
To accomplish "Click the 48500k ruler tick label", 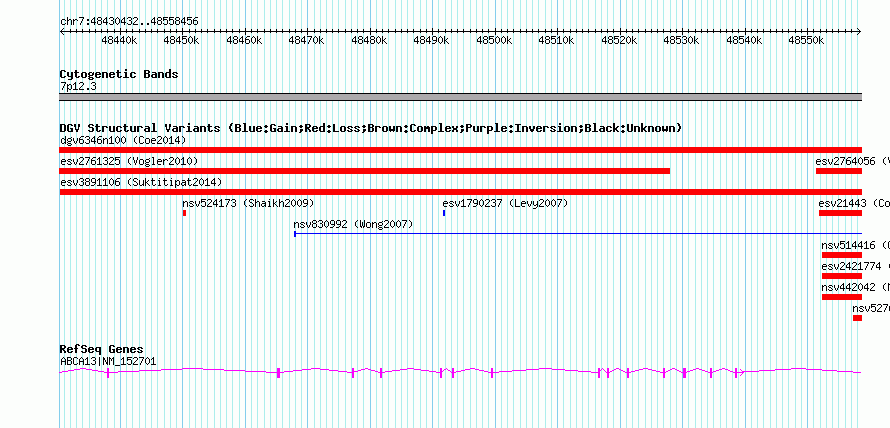I will tap(494, 41).
